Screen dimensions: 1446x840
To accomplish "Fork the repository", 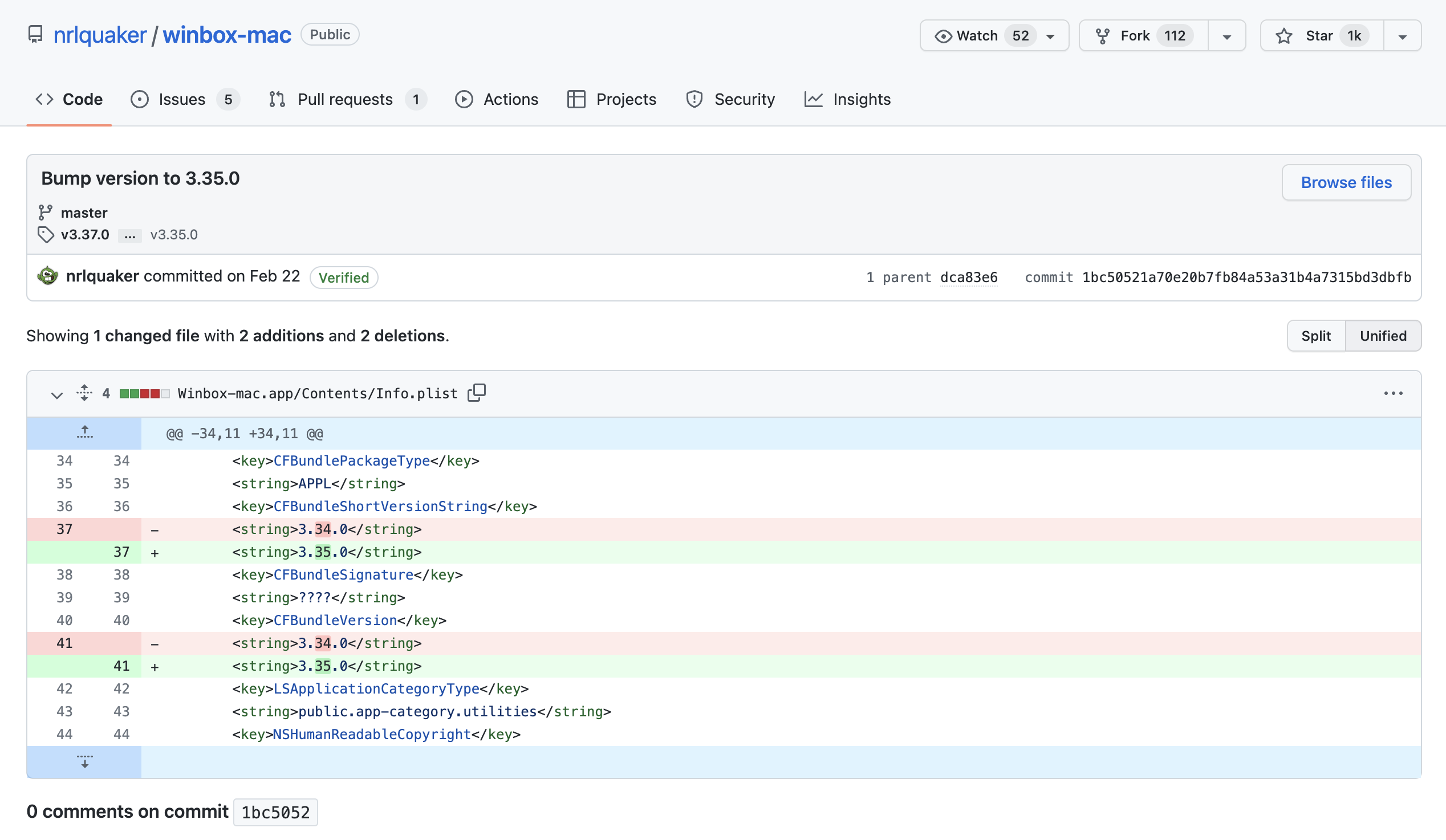I will pos(1143,35).
